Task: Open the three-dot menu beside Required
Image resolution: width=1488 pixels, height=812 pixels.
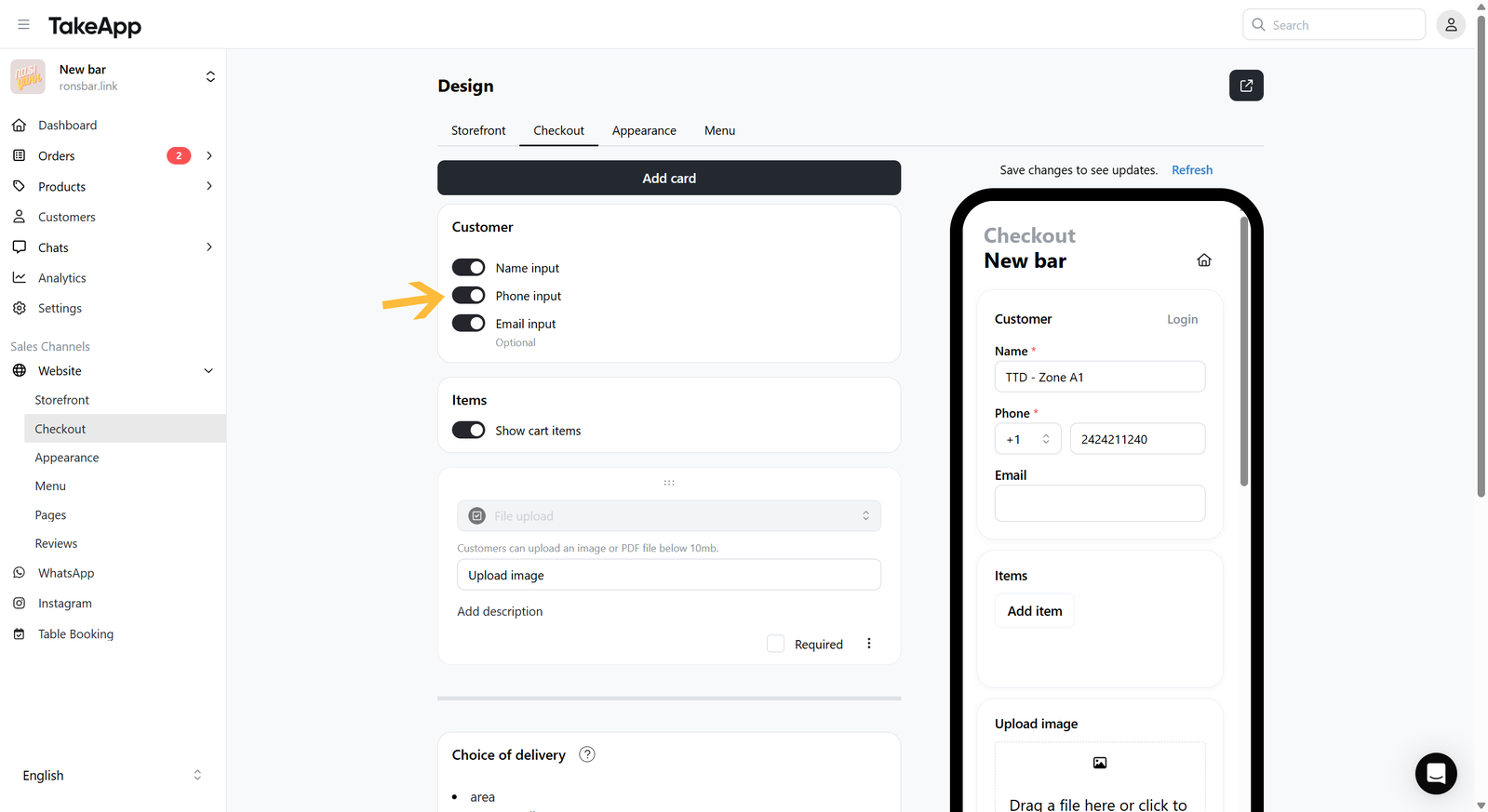Action: click(x=869, y=644)
